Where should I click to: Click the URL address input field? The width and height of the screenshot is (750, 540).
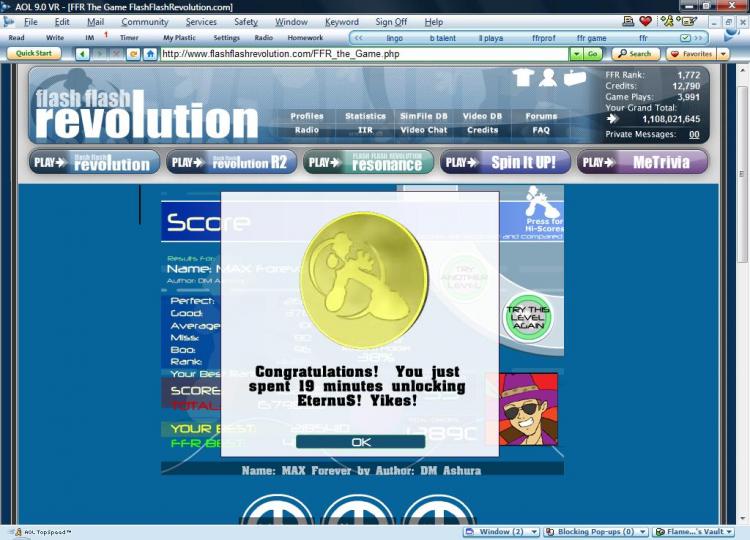pyautogui.click(x=364, y=54)
